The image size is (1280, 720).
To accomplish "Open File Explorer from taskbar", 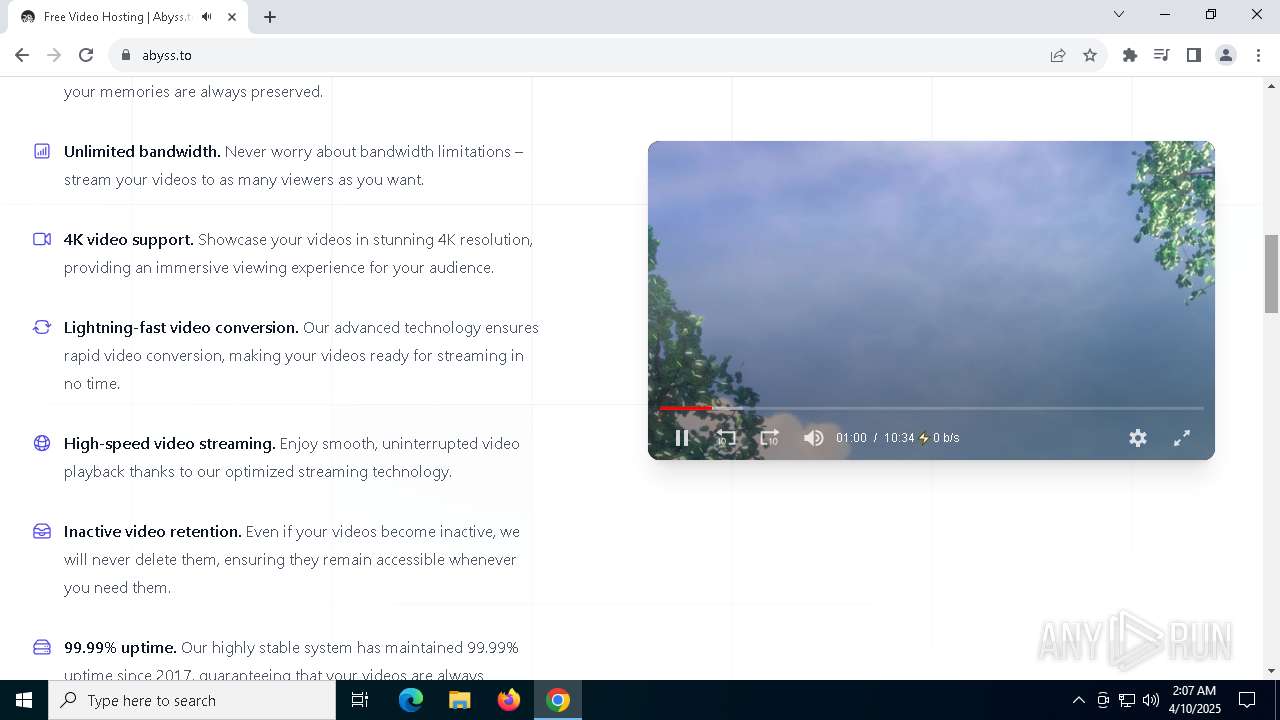I will tap(459, 700).
